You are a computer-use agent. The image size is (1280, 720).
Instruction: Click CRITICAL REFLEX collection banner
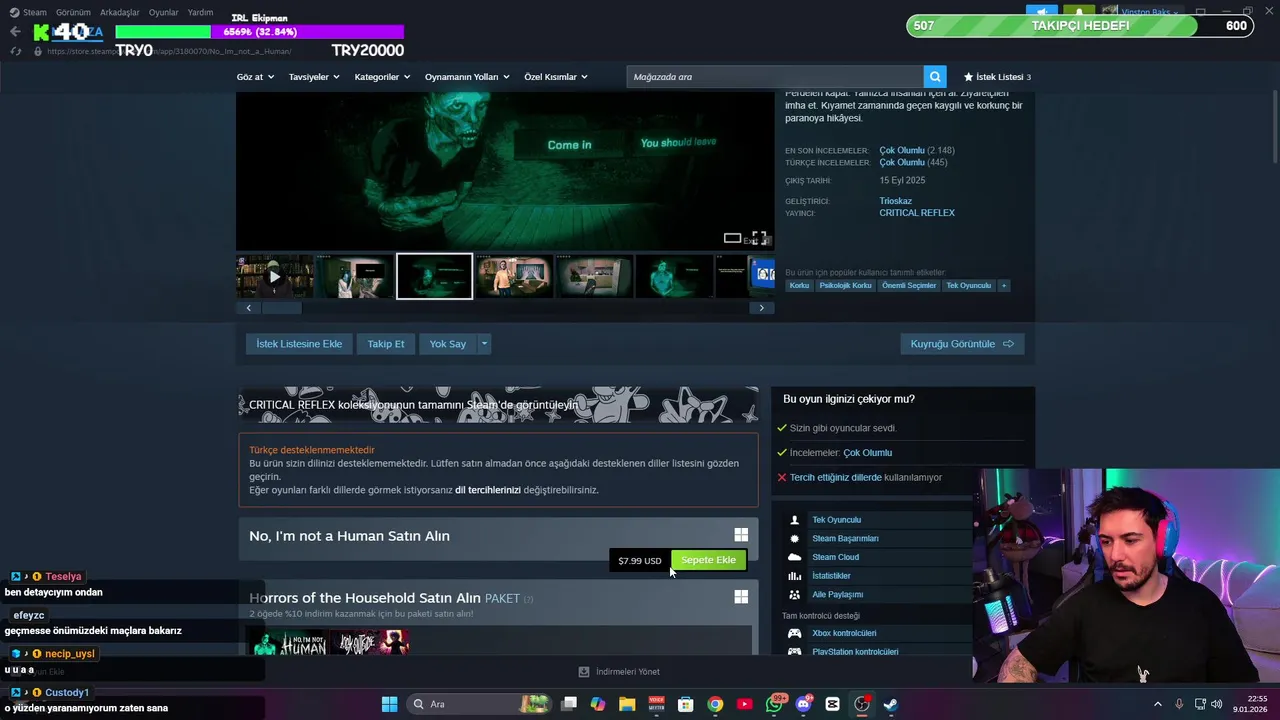click(x=498, y=405)
